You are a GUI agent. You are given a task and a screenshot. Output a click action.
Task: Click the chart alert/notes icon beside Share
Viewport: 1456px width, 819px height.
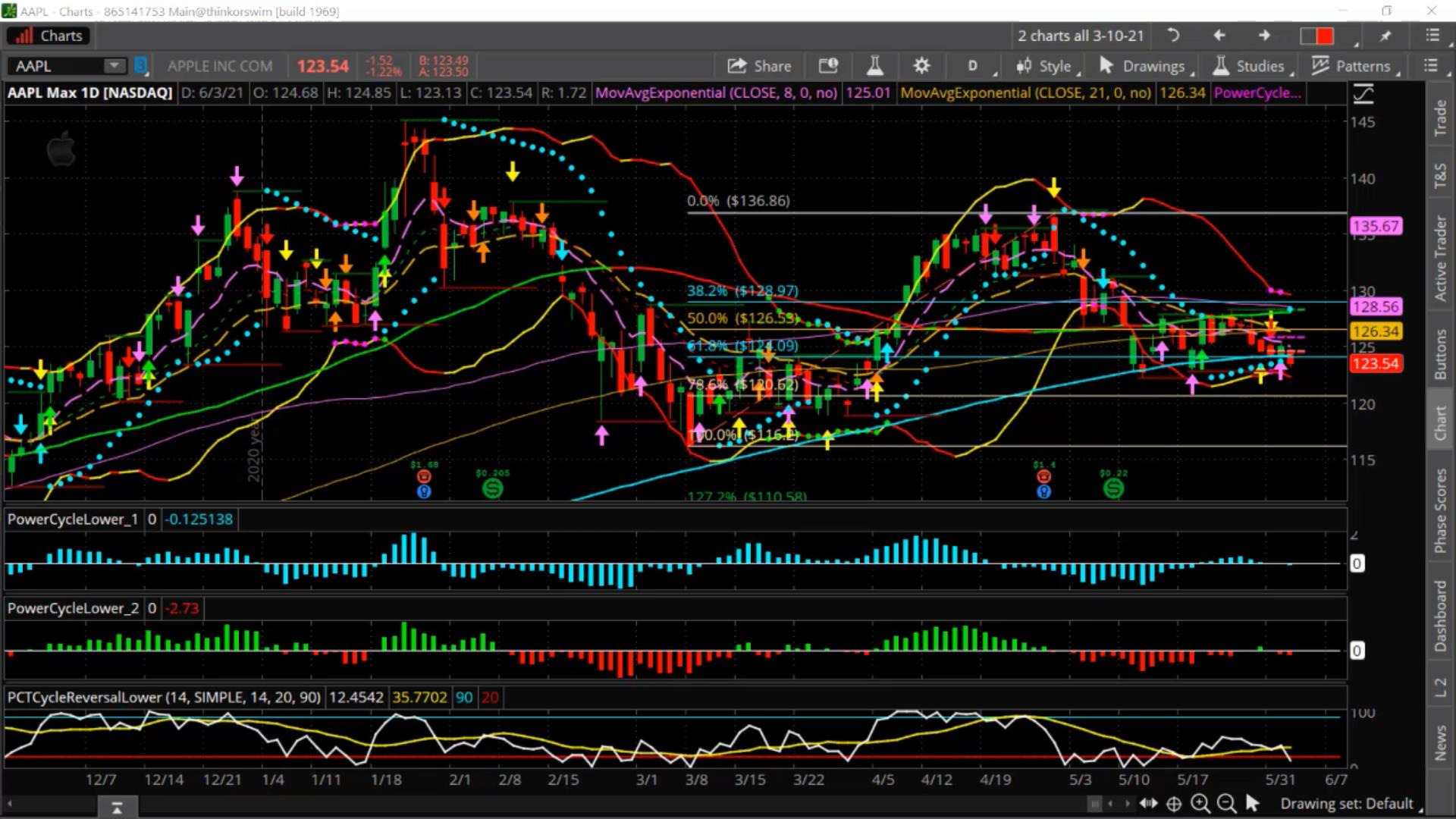[828, 66]
